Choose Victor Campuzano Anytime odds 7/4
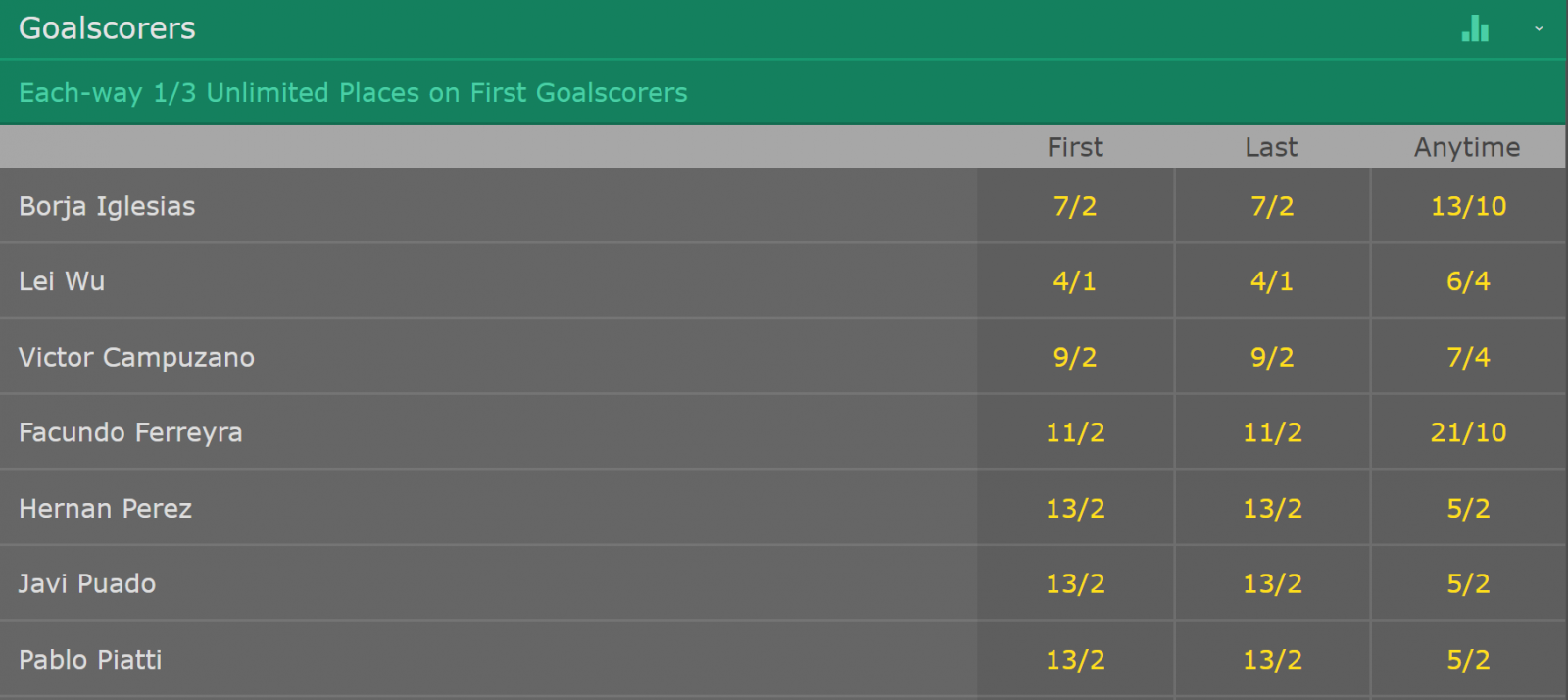 tap(1468, 357)
